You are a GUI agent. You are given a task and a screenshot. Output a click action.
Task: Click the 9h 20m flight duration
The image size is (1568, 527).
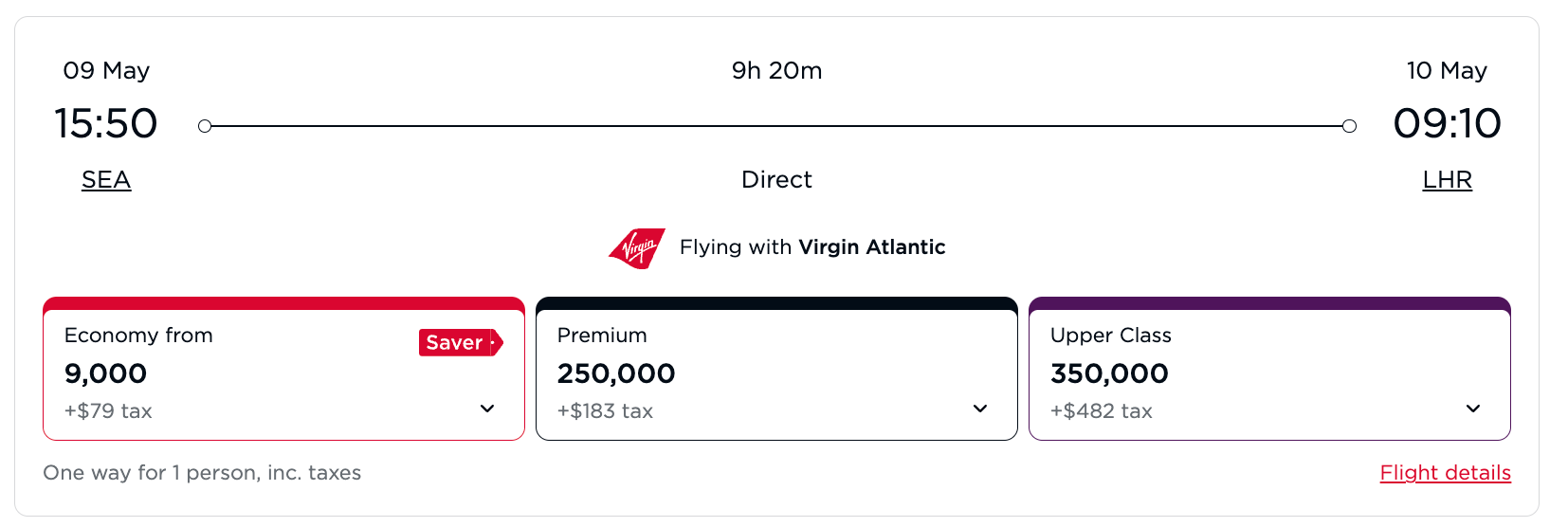click(776, 71)
